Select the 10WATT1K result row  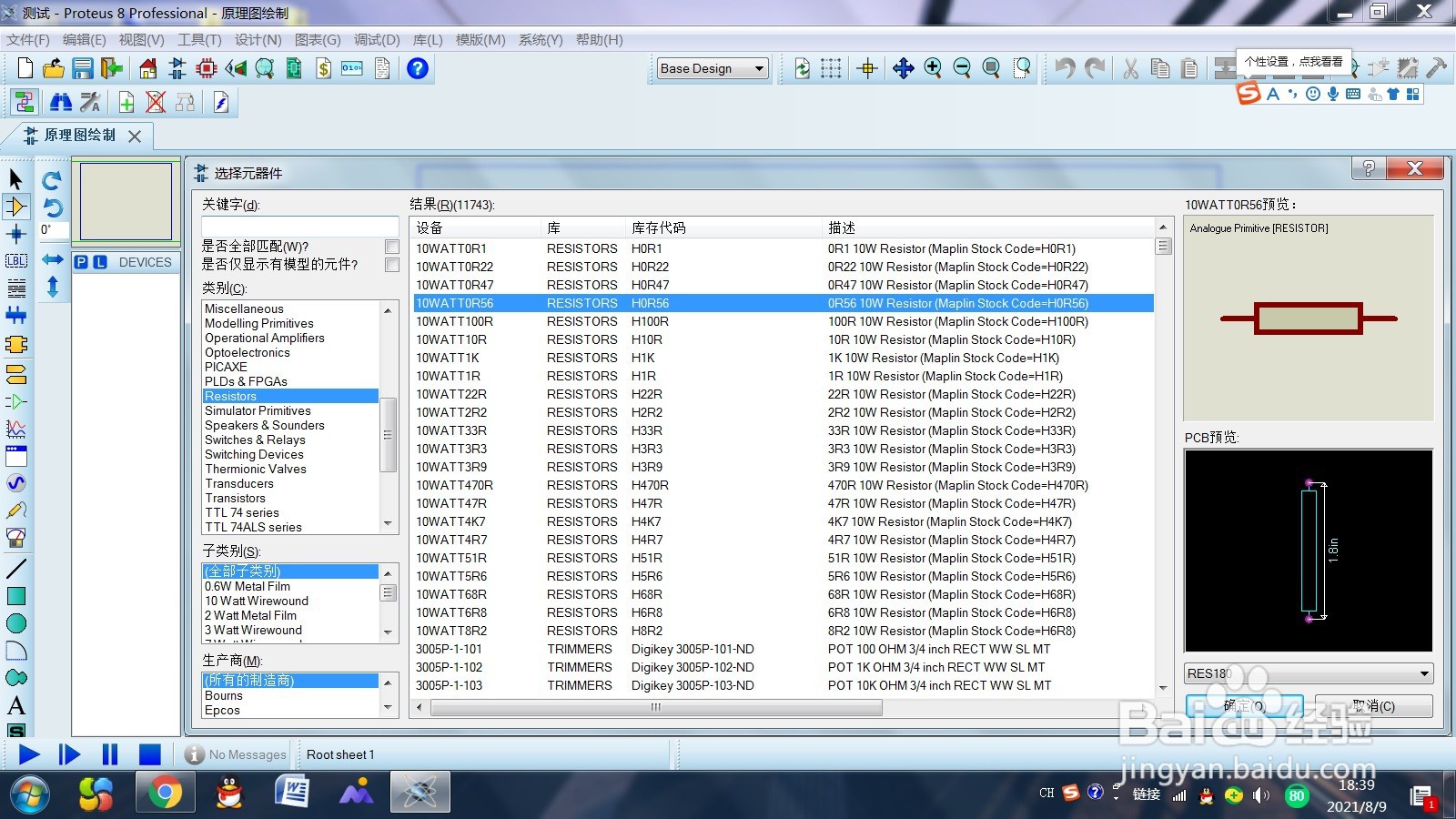[784, 358]
